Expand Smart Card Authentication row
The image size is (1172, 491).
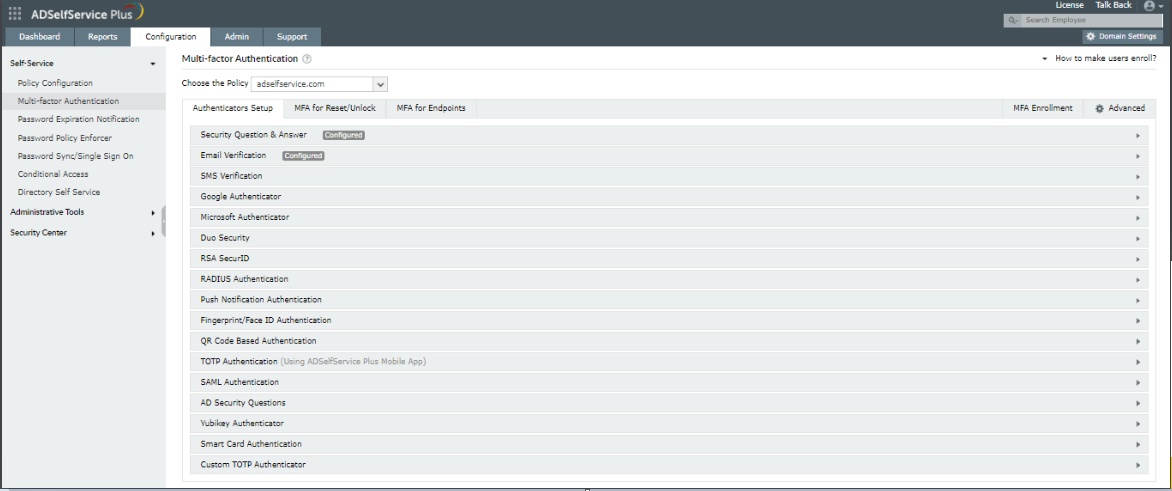pos(670,444)
